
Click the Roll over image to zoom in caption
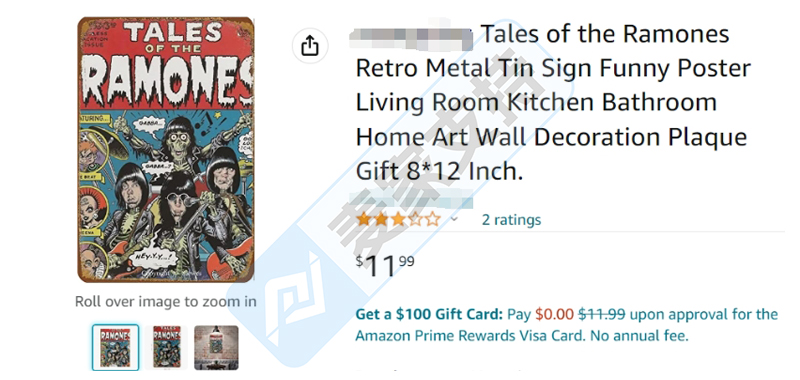[166, 301]
